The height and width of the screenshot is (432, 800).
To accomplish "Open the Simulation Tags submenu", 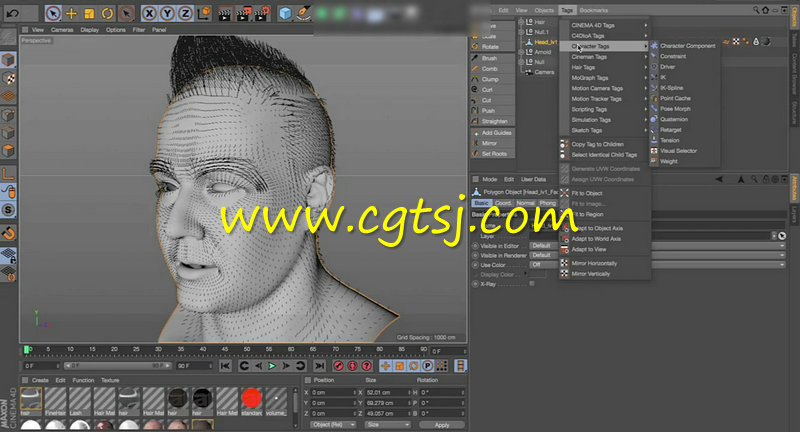I will [x=605, y=120].
